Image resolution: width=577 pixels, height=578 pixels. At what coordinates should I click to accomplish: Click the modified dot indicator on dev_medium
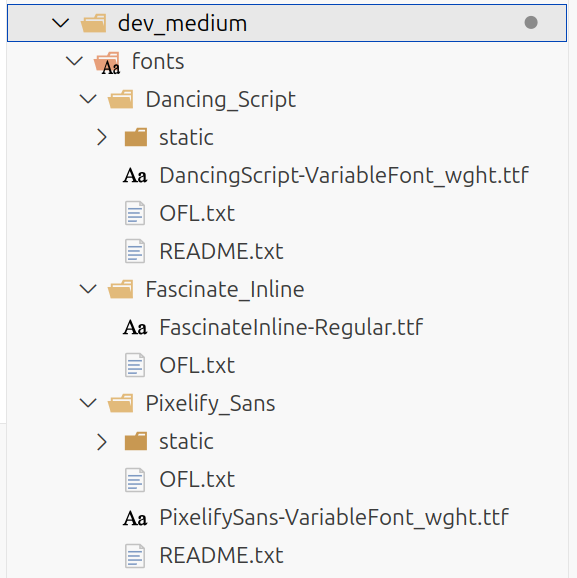click(x=531, y=23)
